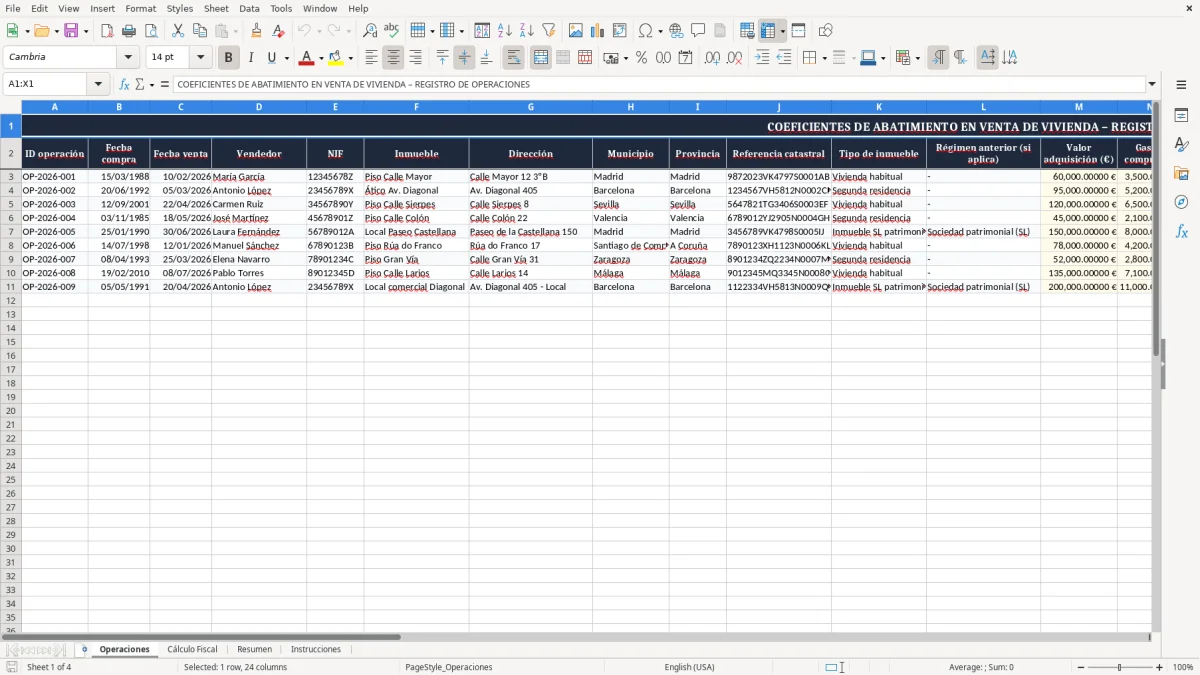
Task: Open the Format menu
Action: coord(140,8)
